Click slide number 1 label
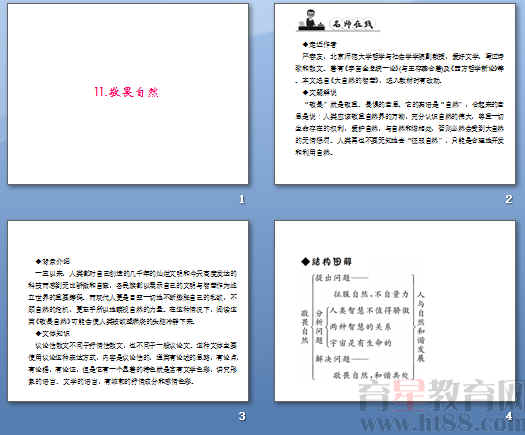Viewport: 525px width, 435px height. 242,199
